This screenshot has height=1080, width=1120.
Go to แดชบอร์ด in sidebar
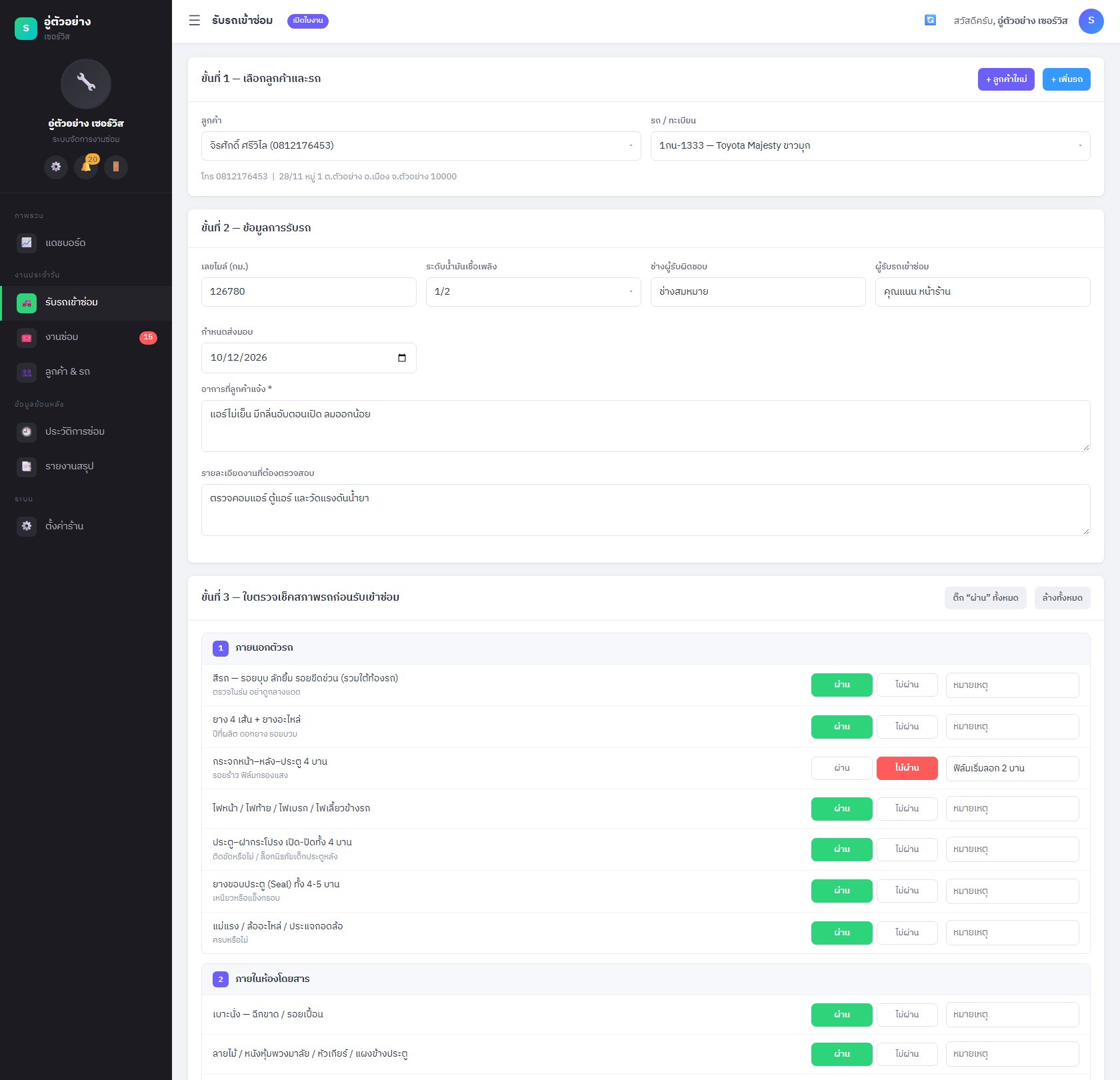[x=86, y=243]
